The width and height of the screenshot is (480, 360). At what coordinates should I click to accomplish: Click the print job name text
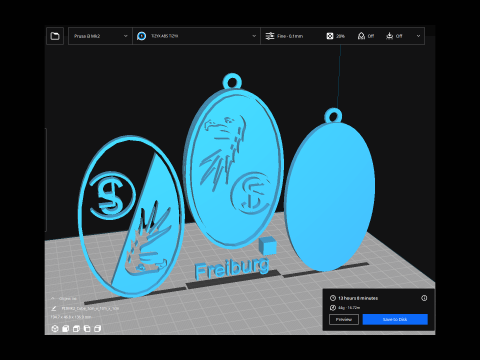pos(90,308)
